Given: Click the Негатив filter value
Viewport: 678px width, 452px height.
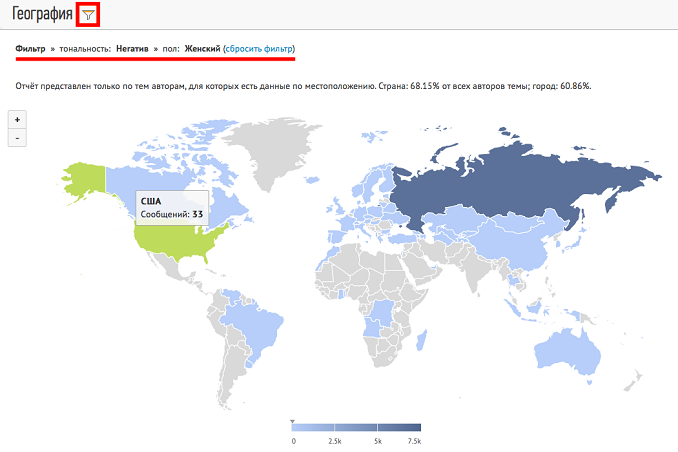Looking at the screenshot, I should point(132,48).
